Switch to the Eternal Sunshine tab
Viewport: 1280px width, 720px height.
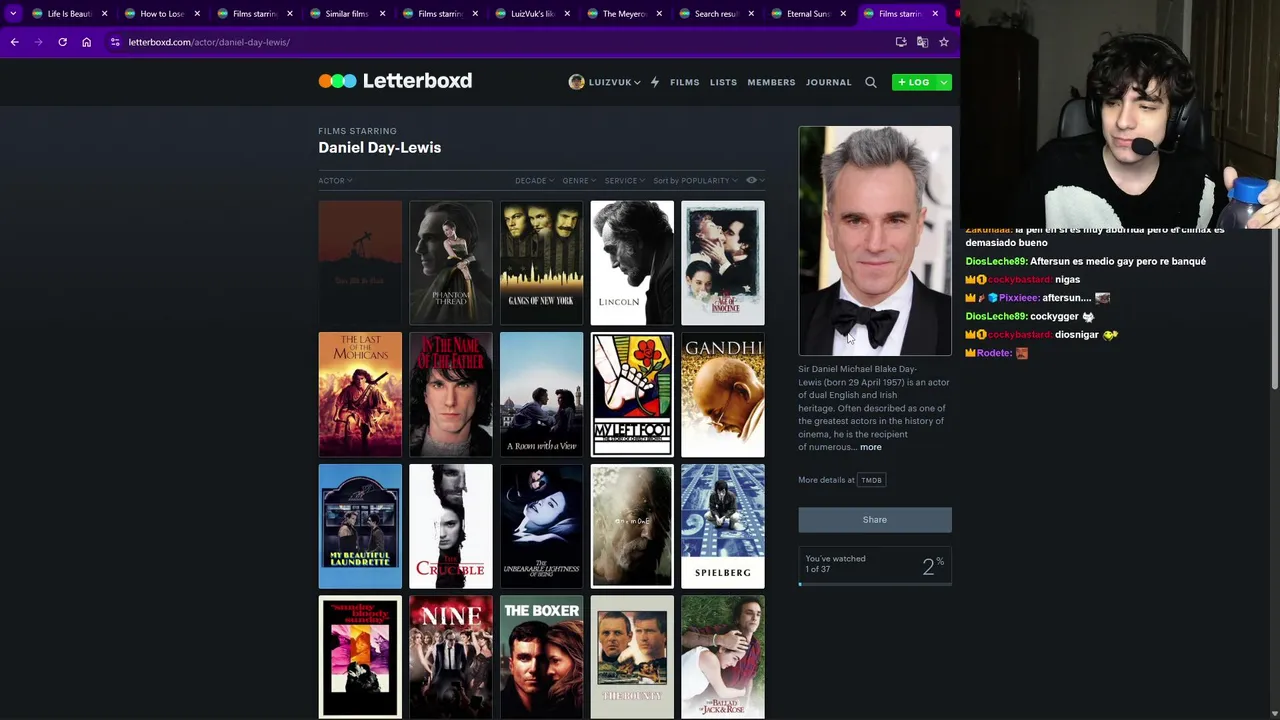[807, 14]
